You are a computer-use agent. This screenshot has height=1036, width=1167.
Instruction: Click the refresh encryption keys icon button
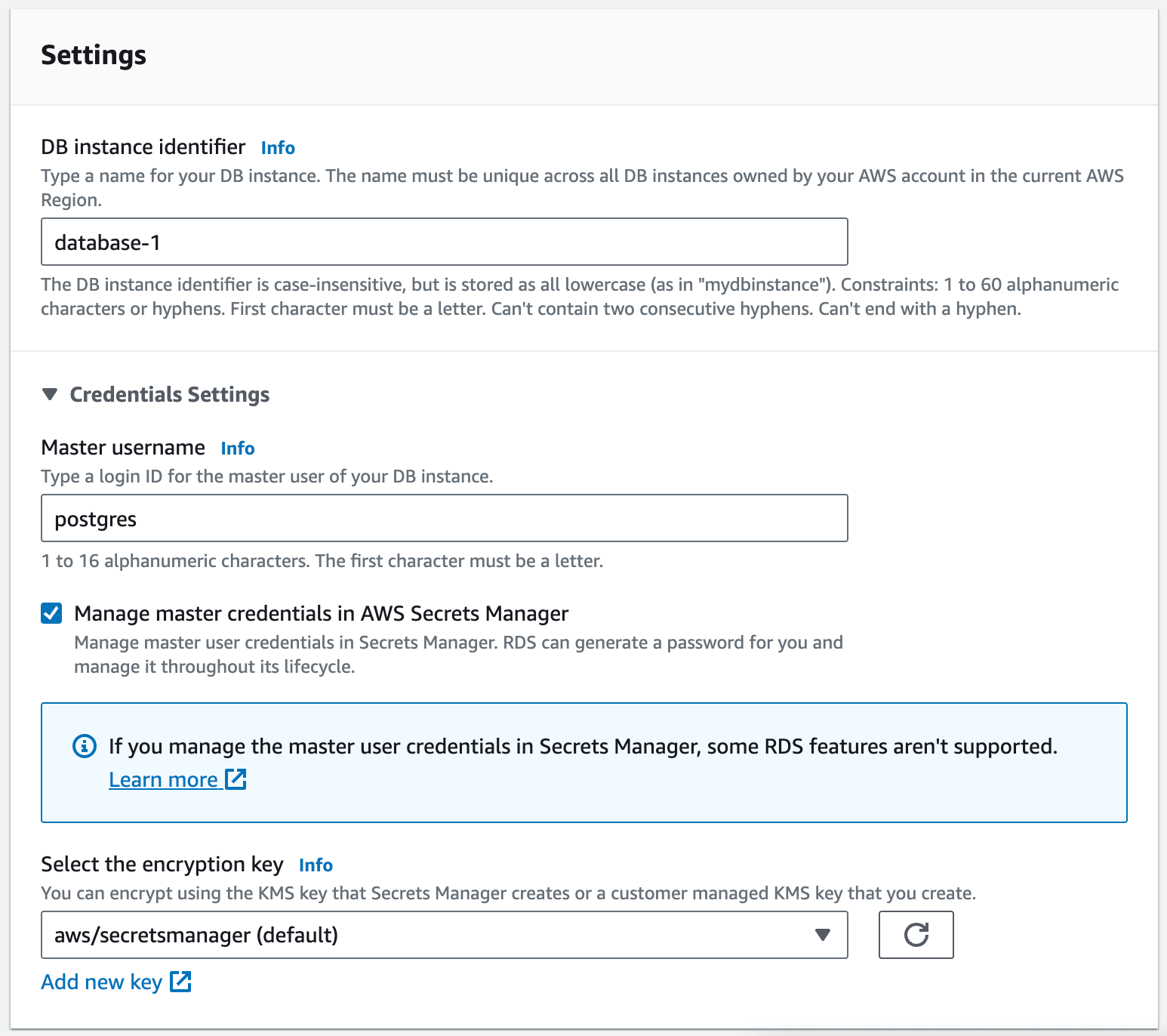916,935
